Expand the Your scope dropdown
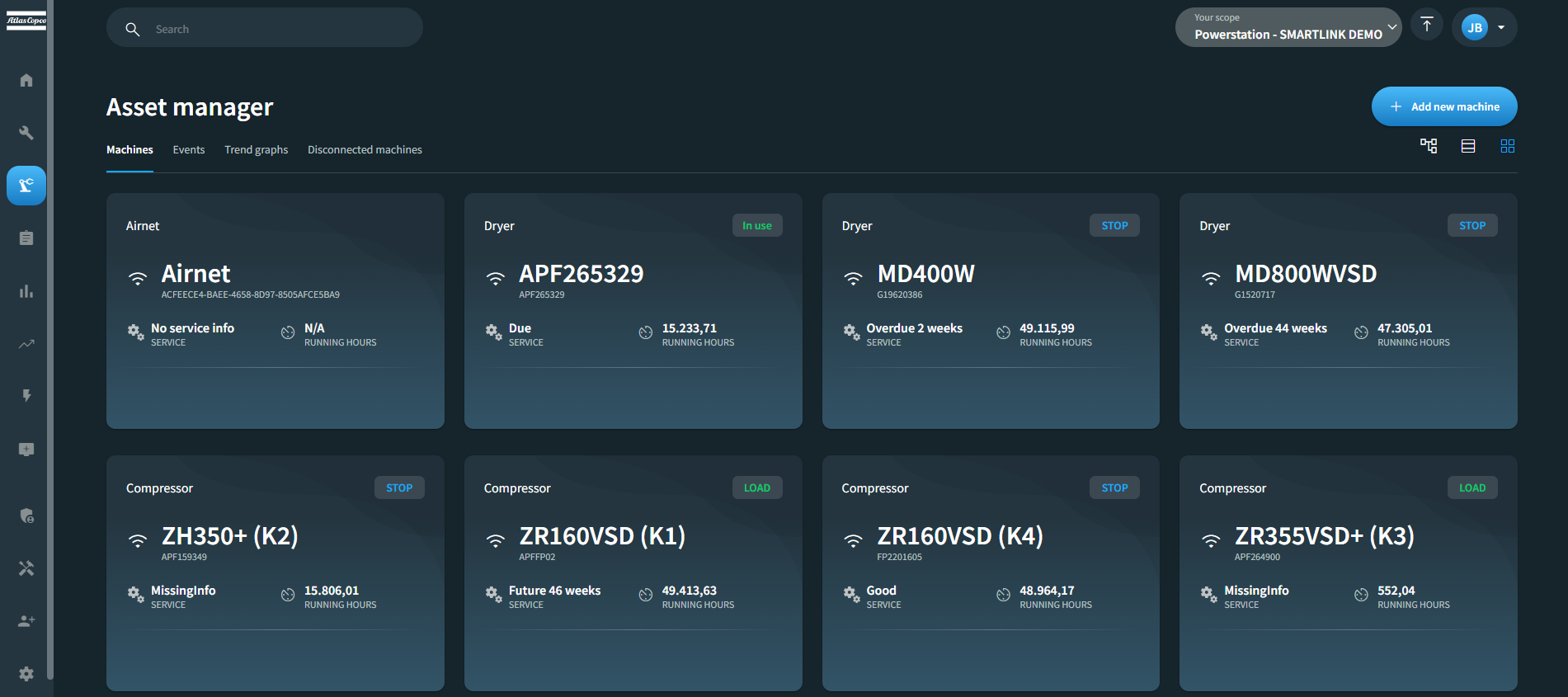Image resolution: width=1568 pixels, height=697 pixels. coord(1288,27)
